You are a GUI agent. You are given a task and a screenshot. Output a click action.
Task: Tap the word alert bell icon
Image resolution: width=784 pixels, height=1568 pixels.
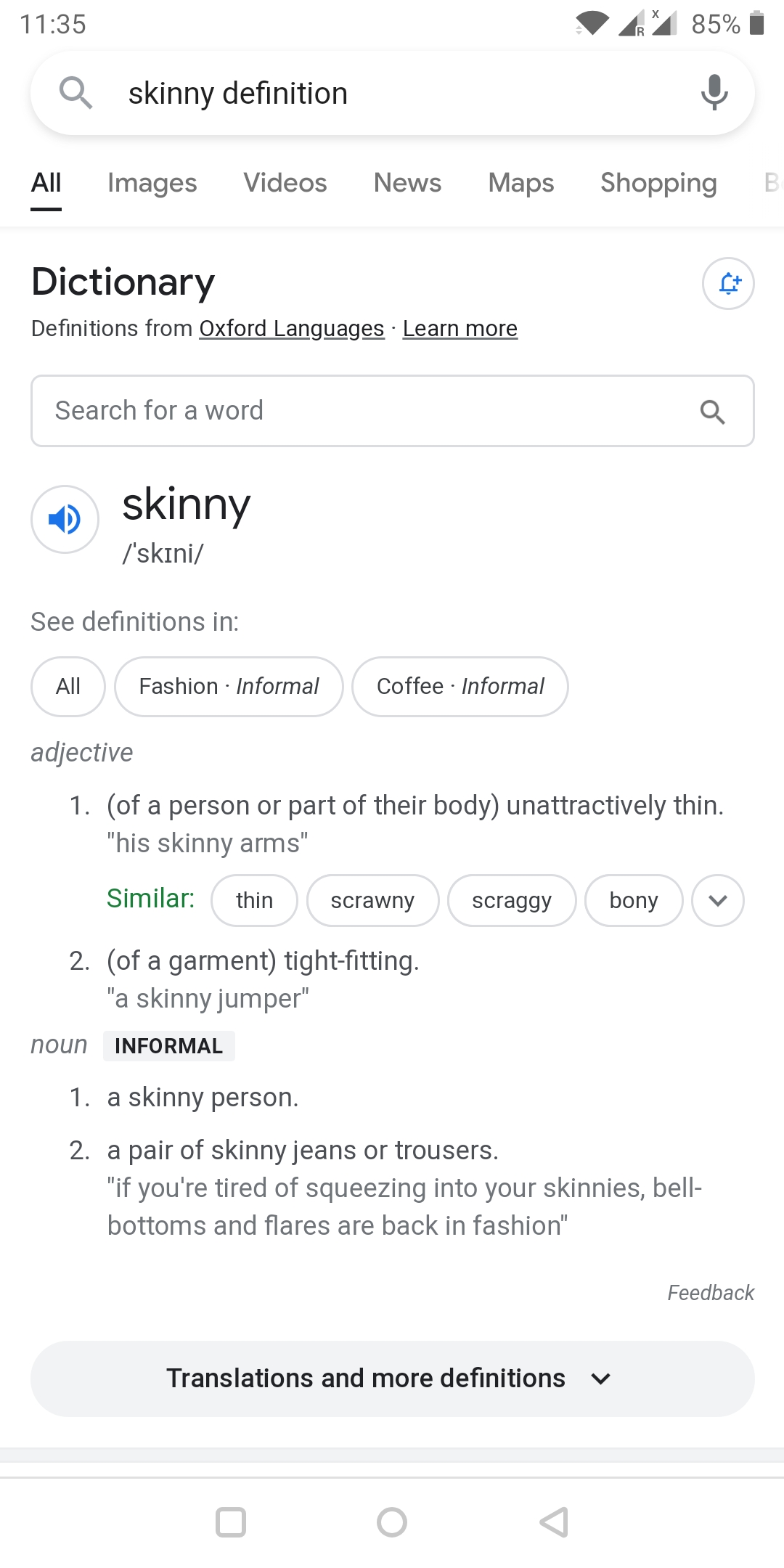(x=728, y=283)
